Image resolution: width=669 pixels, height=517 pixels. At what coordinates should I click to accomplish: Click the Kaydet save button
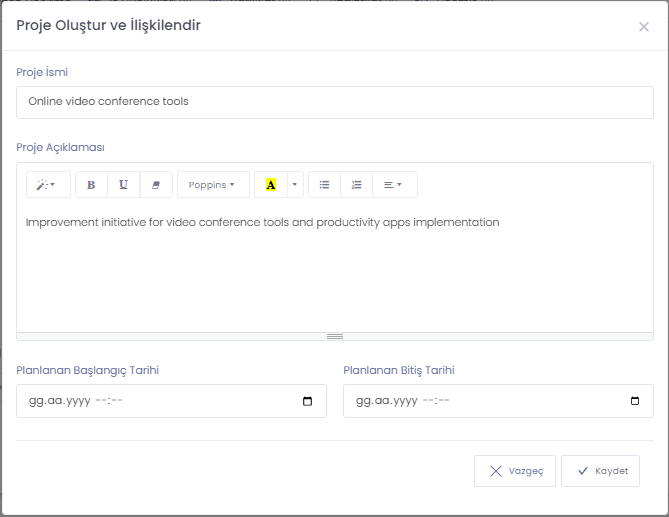pyautogui.click(x=601, y=471)
